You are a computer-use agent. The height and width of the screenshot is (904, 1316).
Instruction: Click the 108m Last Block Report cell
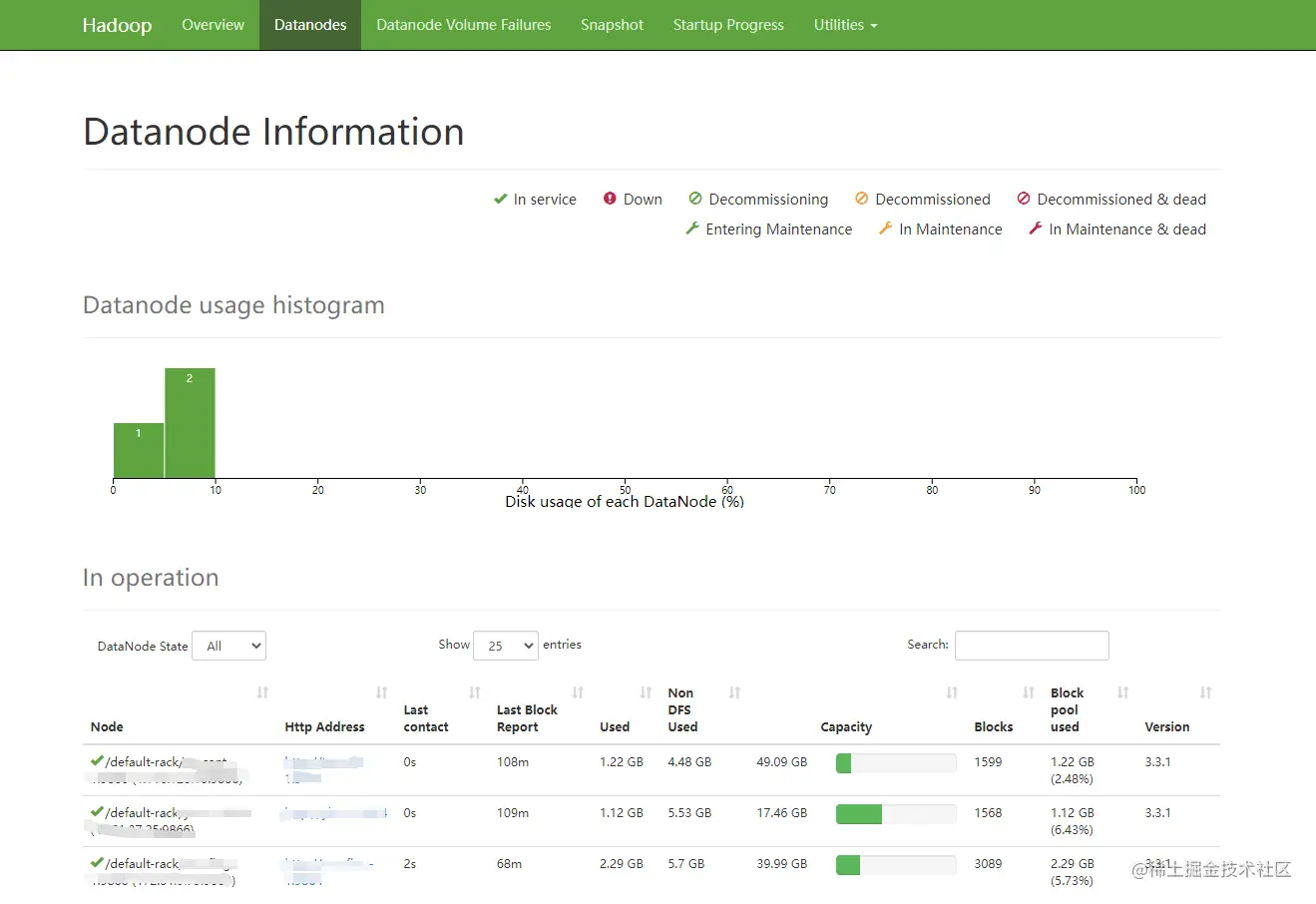(x=513, y=762)
